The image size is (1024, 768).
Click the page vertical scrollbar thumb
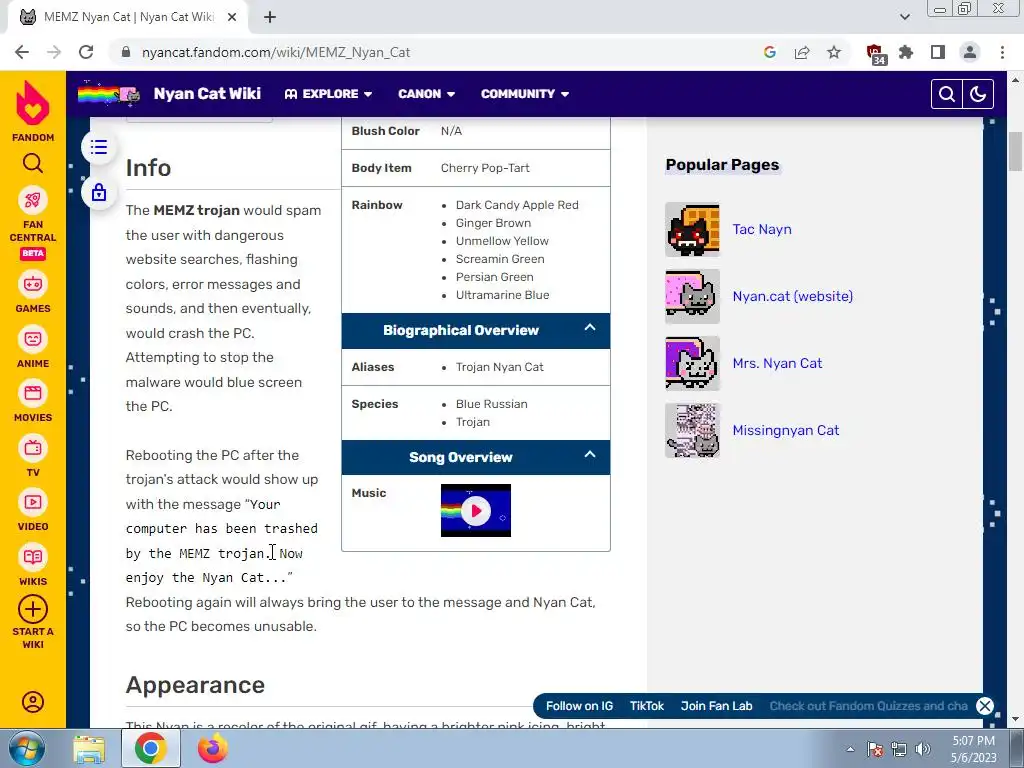(x=1015, y=151)
